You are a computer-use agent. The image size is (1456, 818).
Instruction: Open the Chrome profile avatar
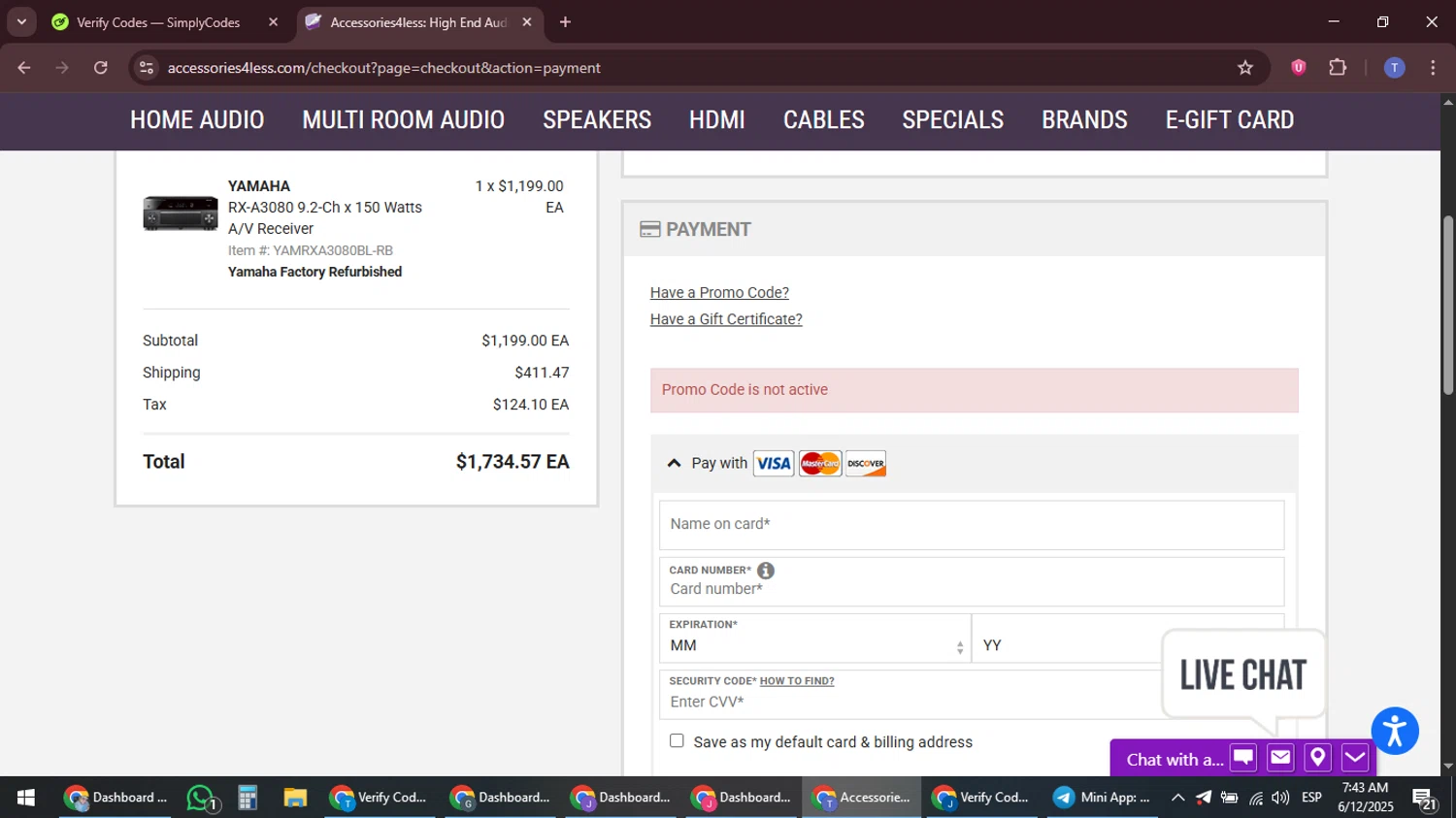tap(1394, 68)
